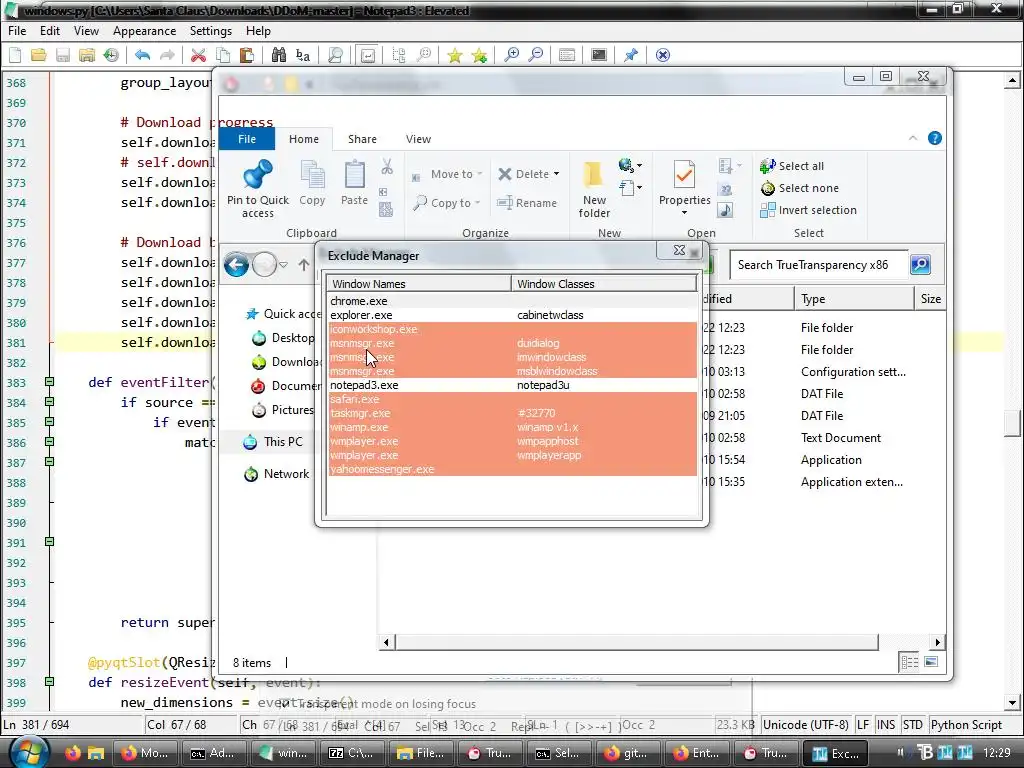The width and height of the screenshot is (1024, 768).
Task: Click Python Script scheme in status bar
Action: tap(967, 725)
